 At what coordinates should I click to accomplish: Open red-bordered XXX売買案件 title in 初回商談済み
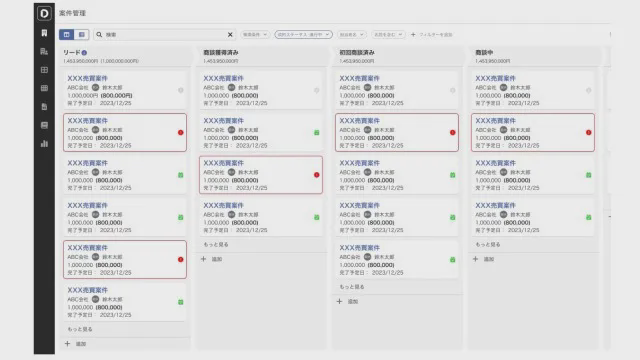tap(359, 121)
